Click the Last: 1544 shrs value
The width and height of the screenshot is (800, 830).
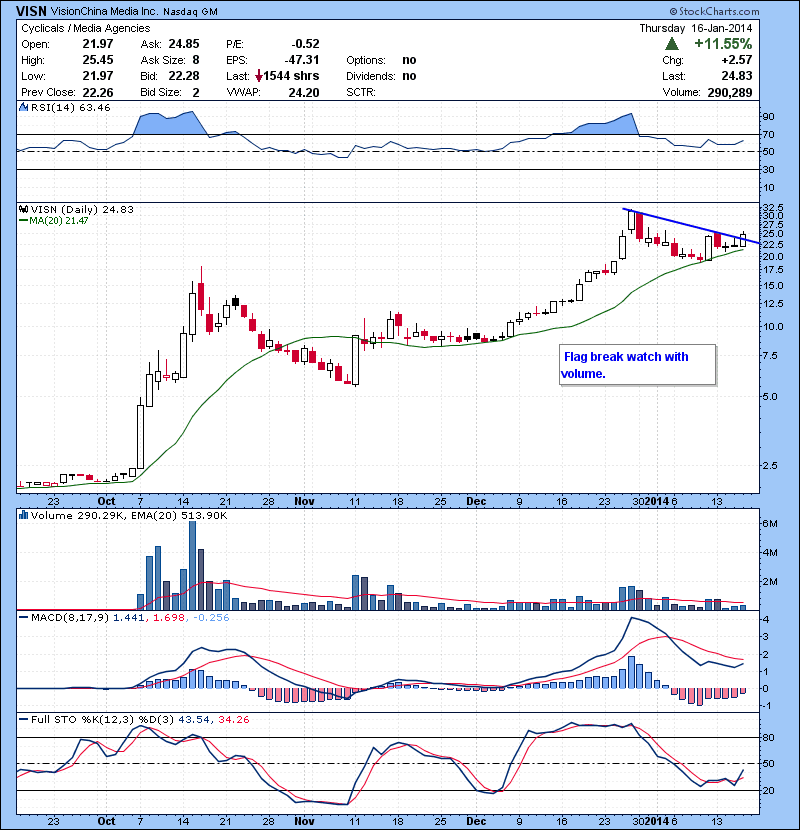pyautogui.click(x=291, y=76)
